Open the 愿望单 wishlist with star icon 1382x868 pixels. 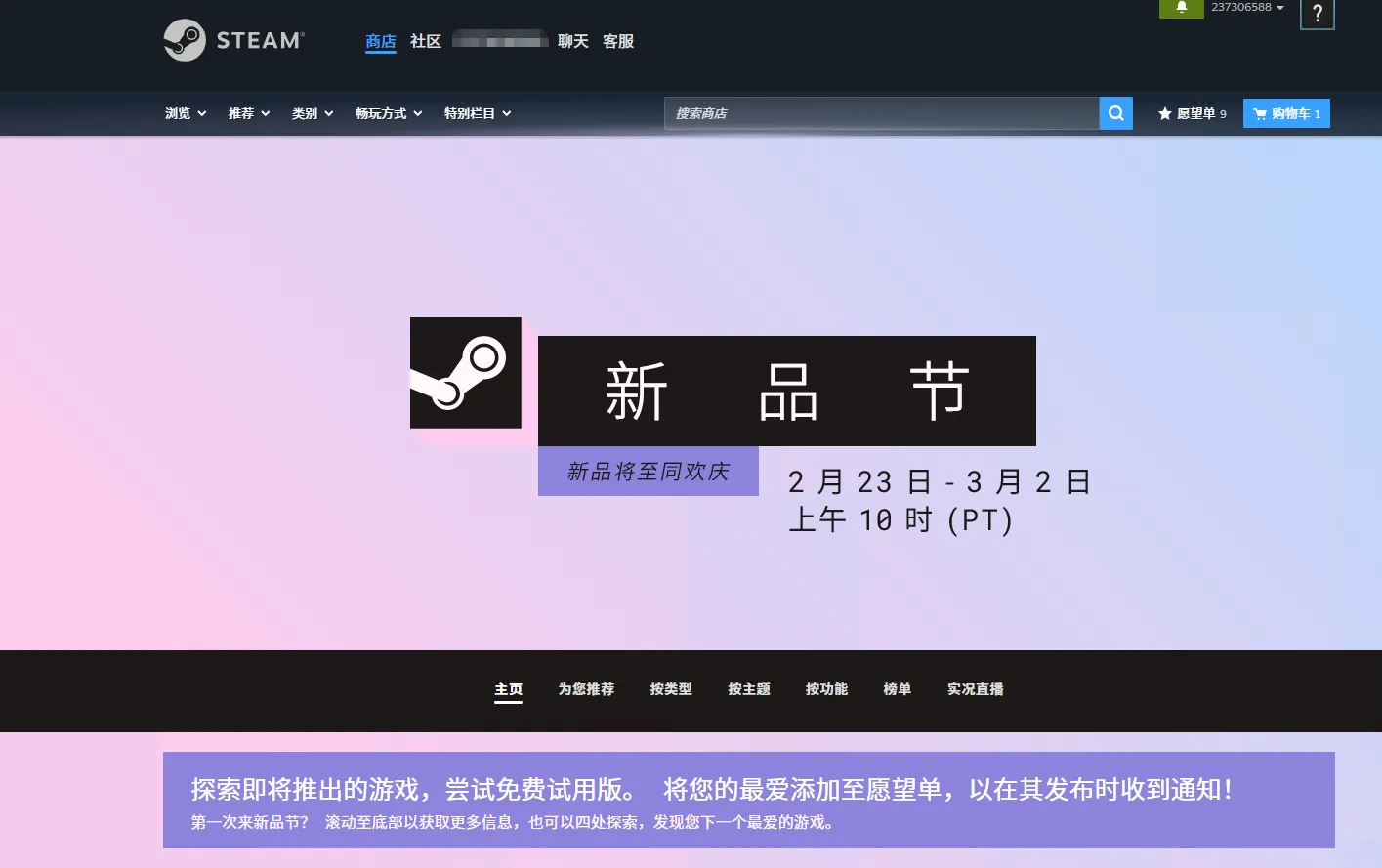pyautogui.click(x=1192, y=113)
